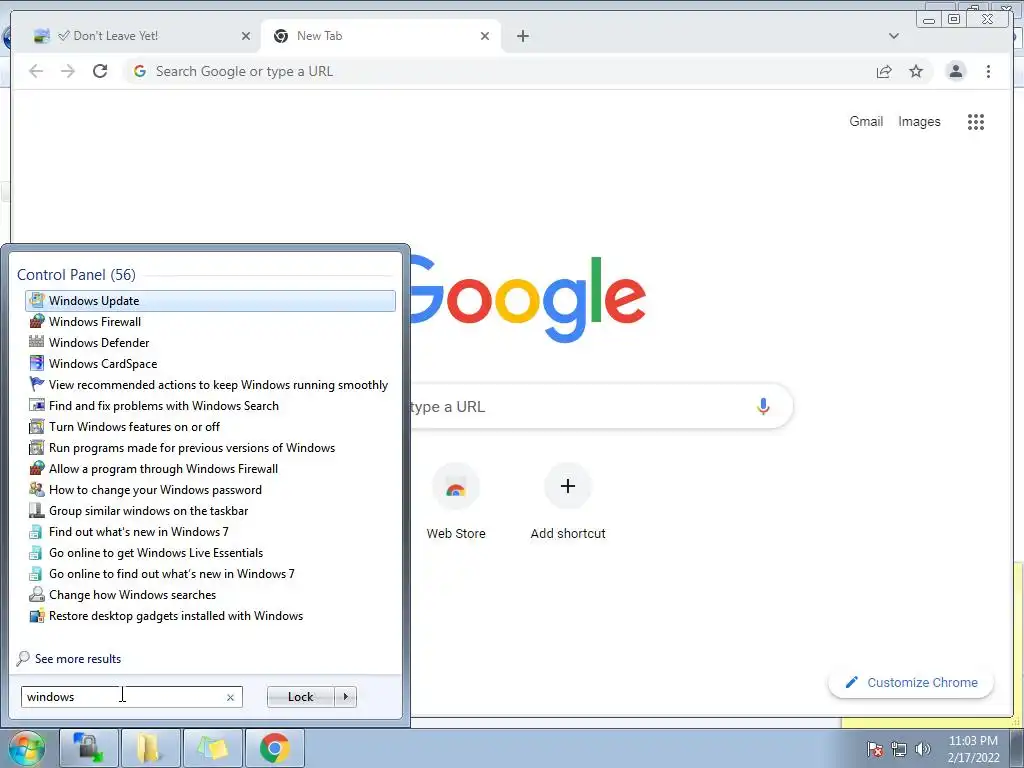Close the 'Don't Leave Yet!' tab
Image resolution: width=1024 pixels, height=768 pixels.
coord(246,36)
